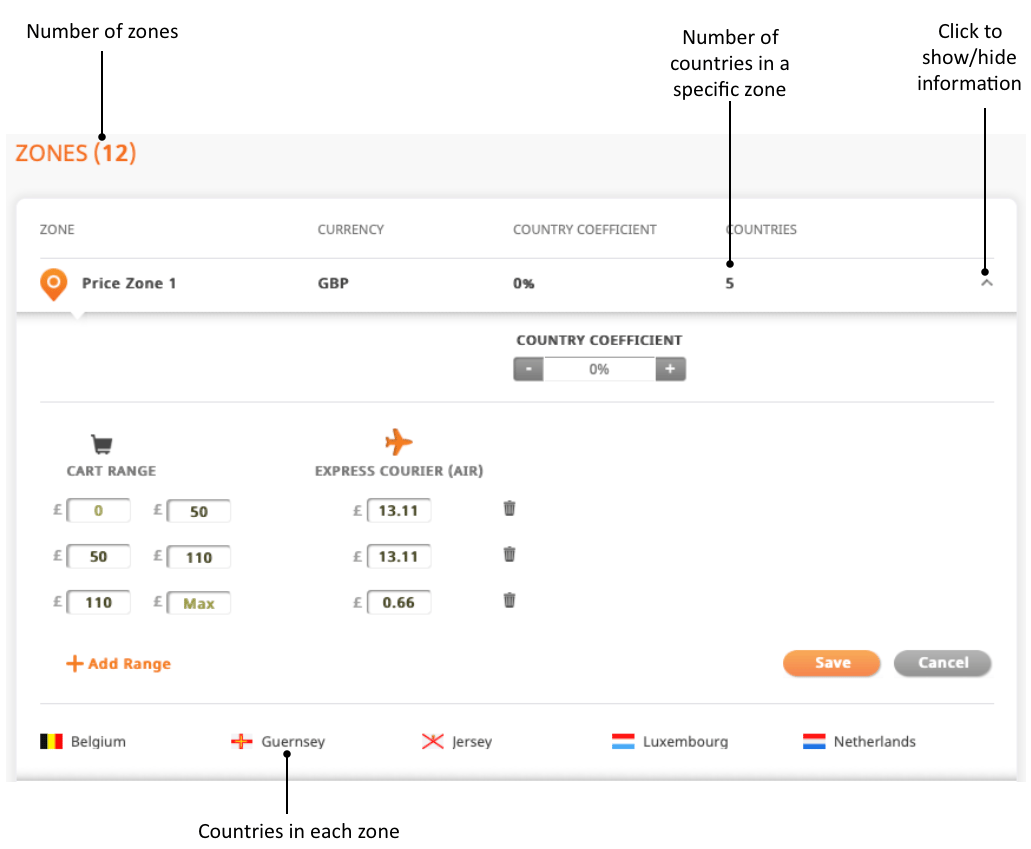Viewport: 1031px width, 849px height.
Task: Click the Max cart range upper field
Action: coord(199,604)
